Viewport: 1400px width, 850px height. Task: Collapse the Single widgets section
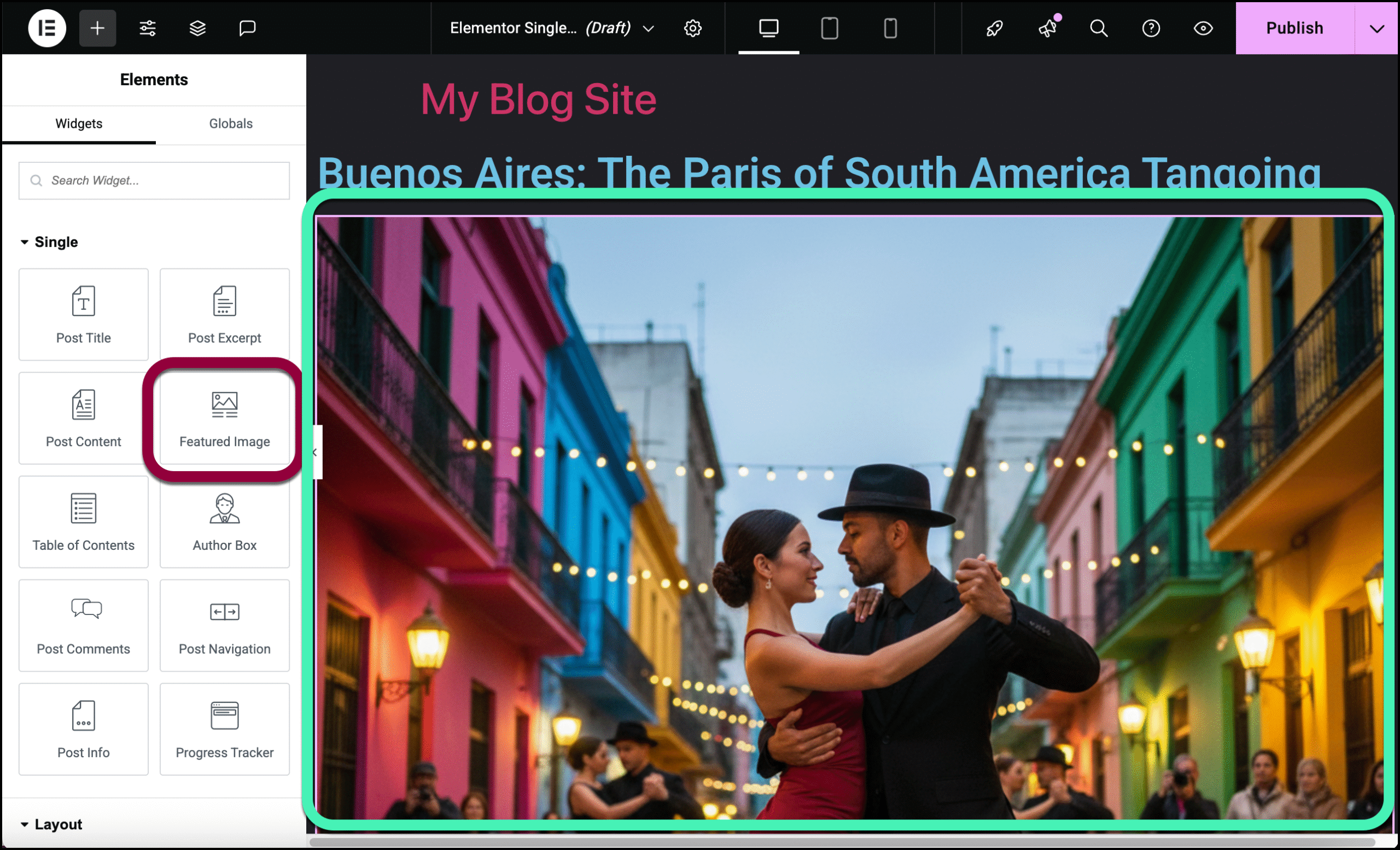(x=25, y=242)
